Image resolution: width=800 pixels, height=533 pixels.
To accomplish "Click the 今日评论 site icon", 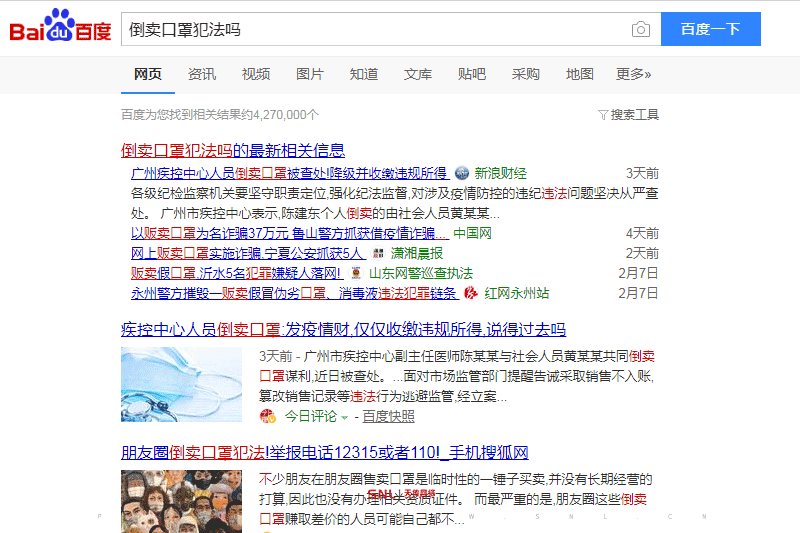I will pos(267,416).
